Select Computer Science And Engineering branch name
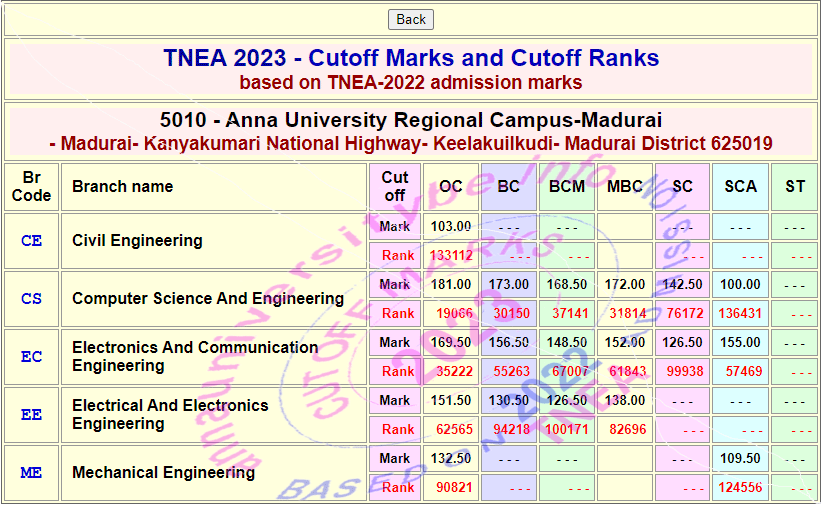The image size is (821, 505). click(x=208, y=299)
